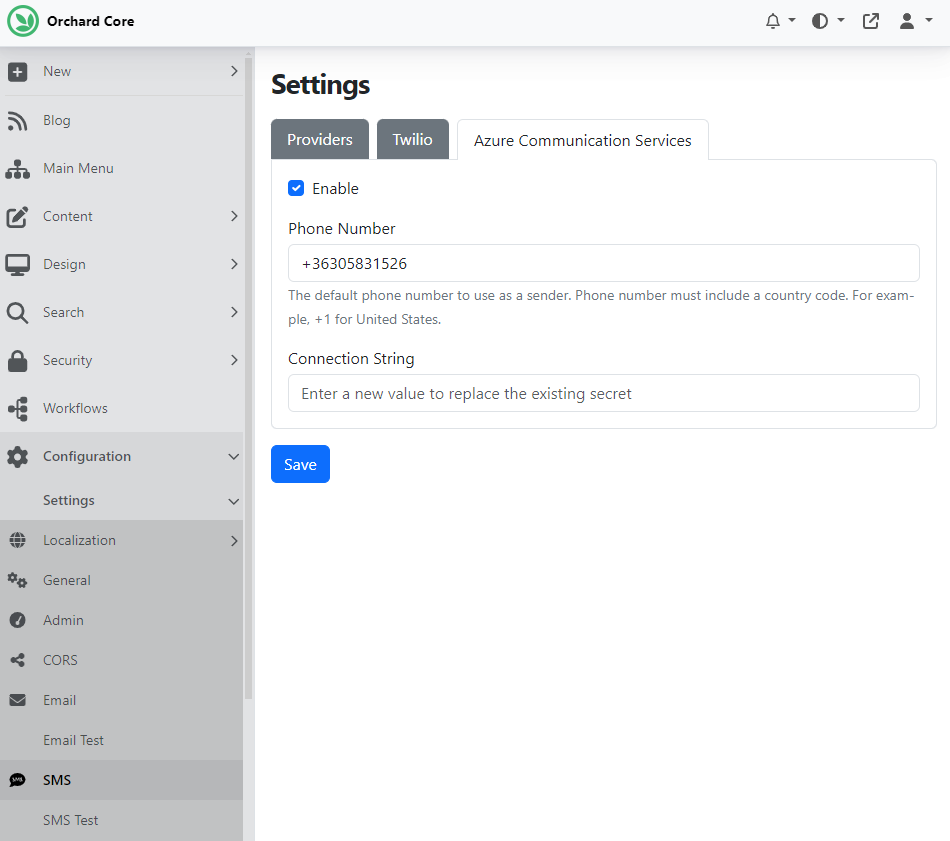Open CORS settings menu item
The image size is (950, 841).
[x=122, y=660]
